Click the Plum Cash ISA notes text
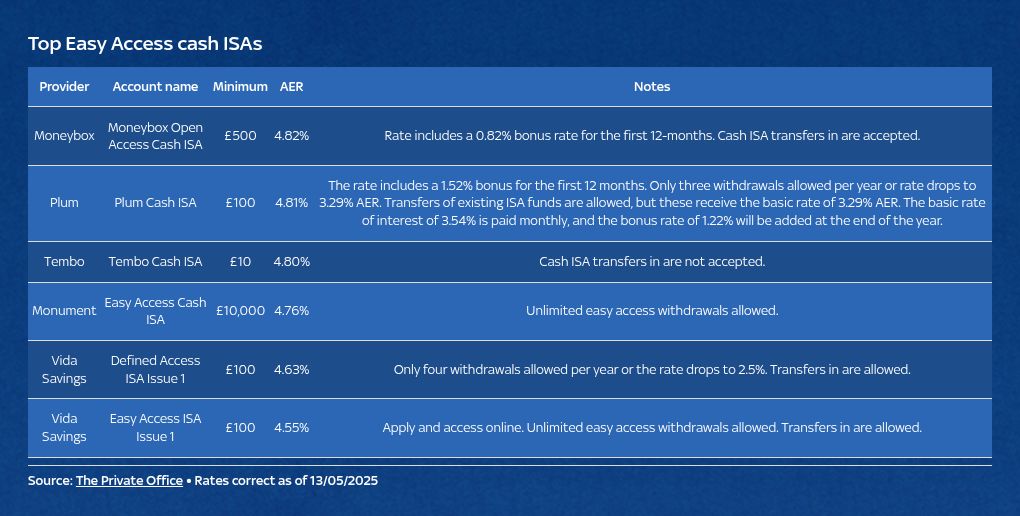Image resolution: width=1020 pixels, height=516 pixels. click(x=652, y=202)
